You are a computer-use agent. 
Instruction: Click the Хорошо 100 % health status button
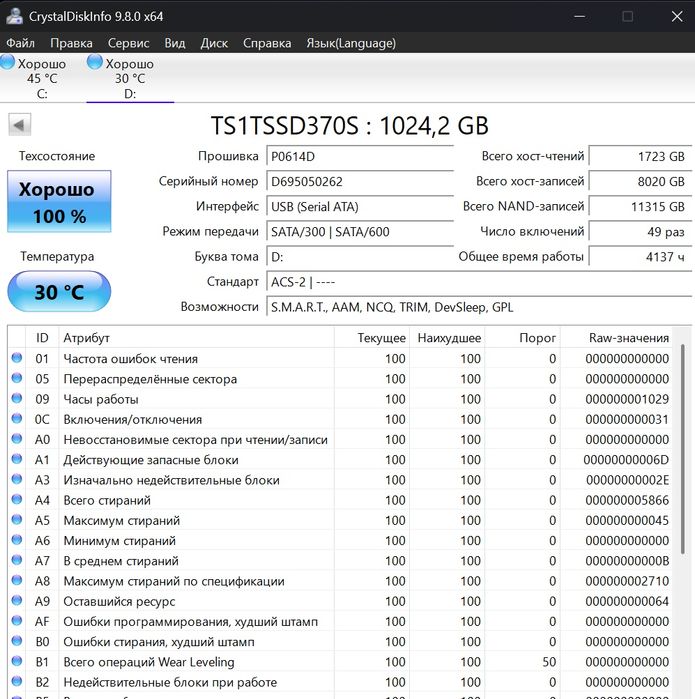coord(59,201)
